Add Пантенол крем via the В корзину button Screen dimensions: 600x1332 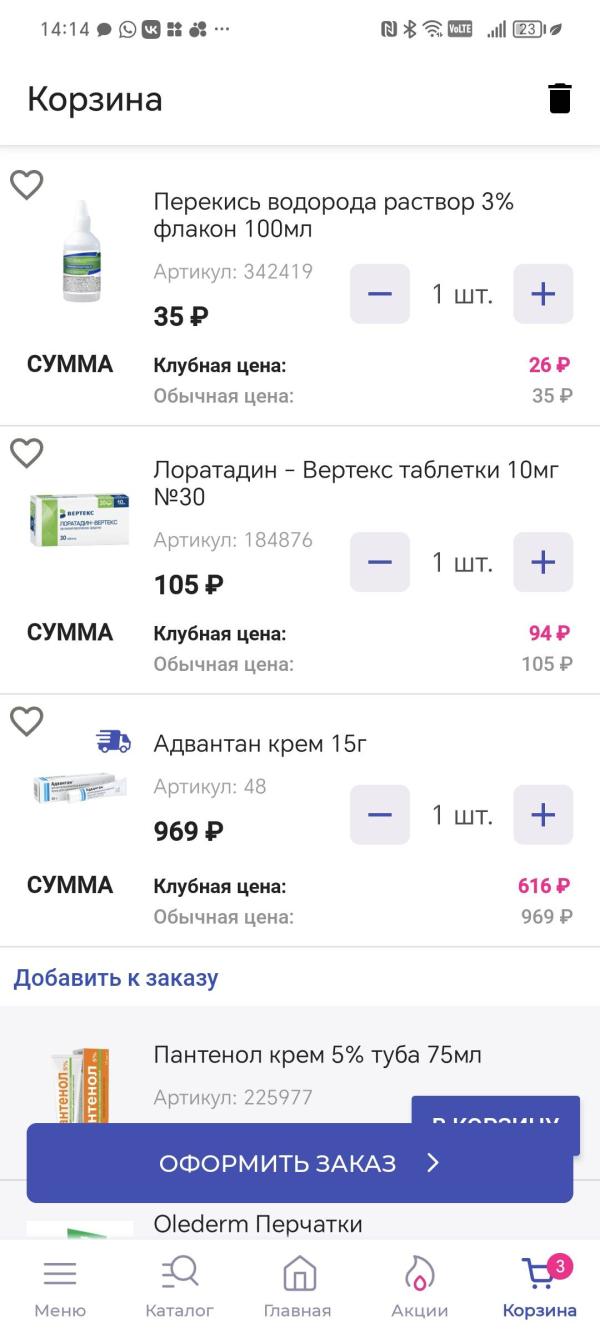tap(496, 1110)
